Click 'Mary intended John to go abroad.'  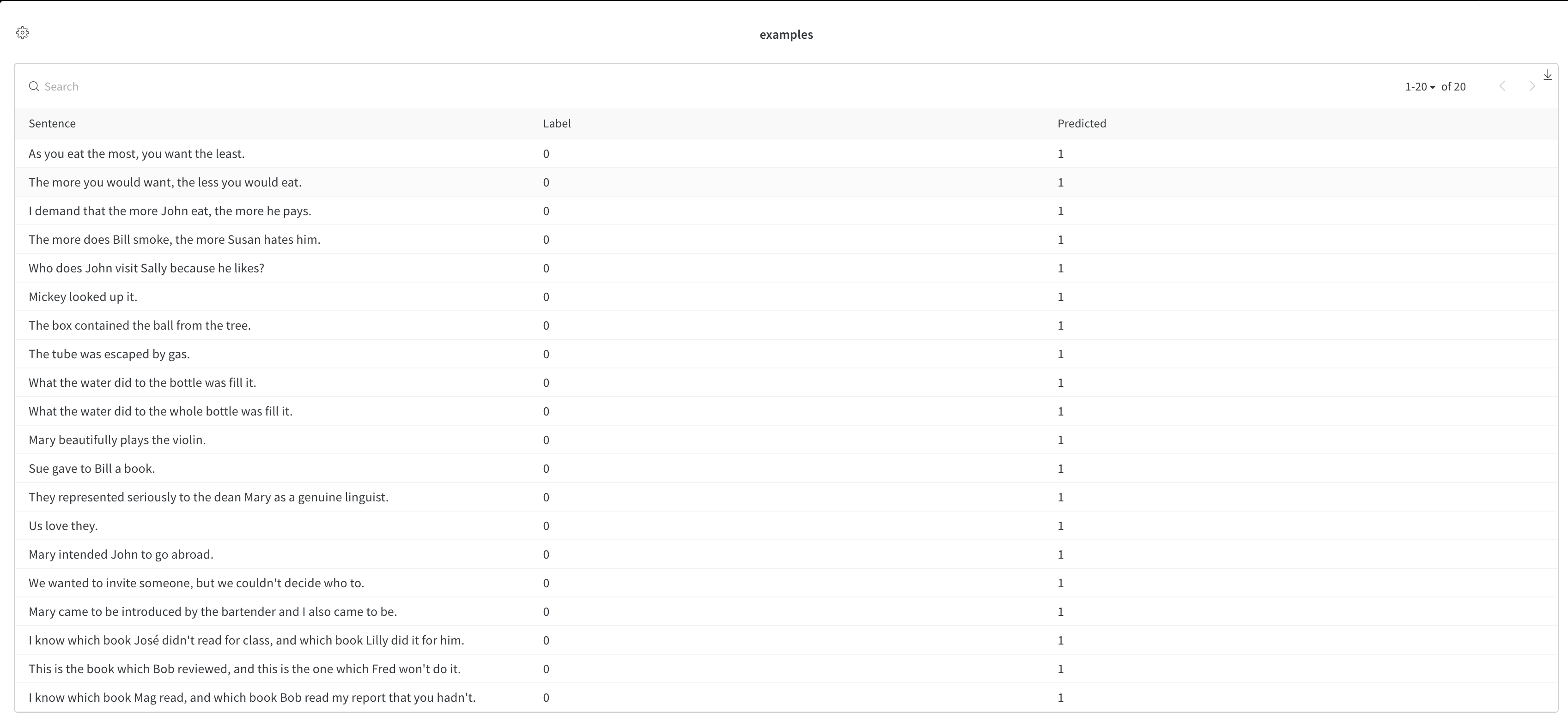click(121, 554)
